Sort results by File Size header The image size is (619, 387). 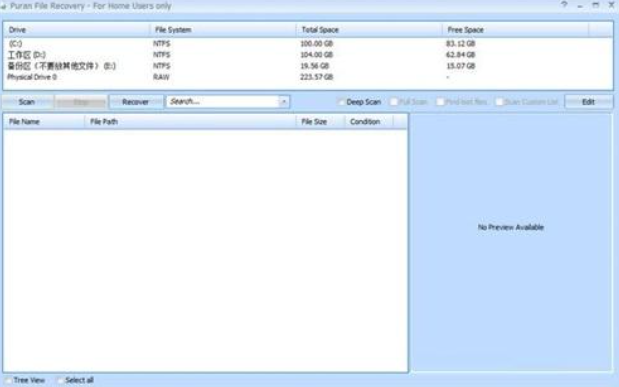pos(320,122)
